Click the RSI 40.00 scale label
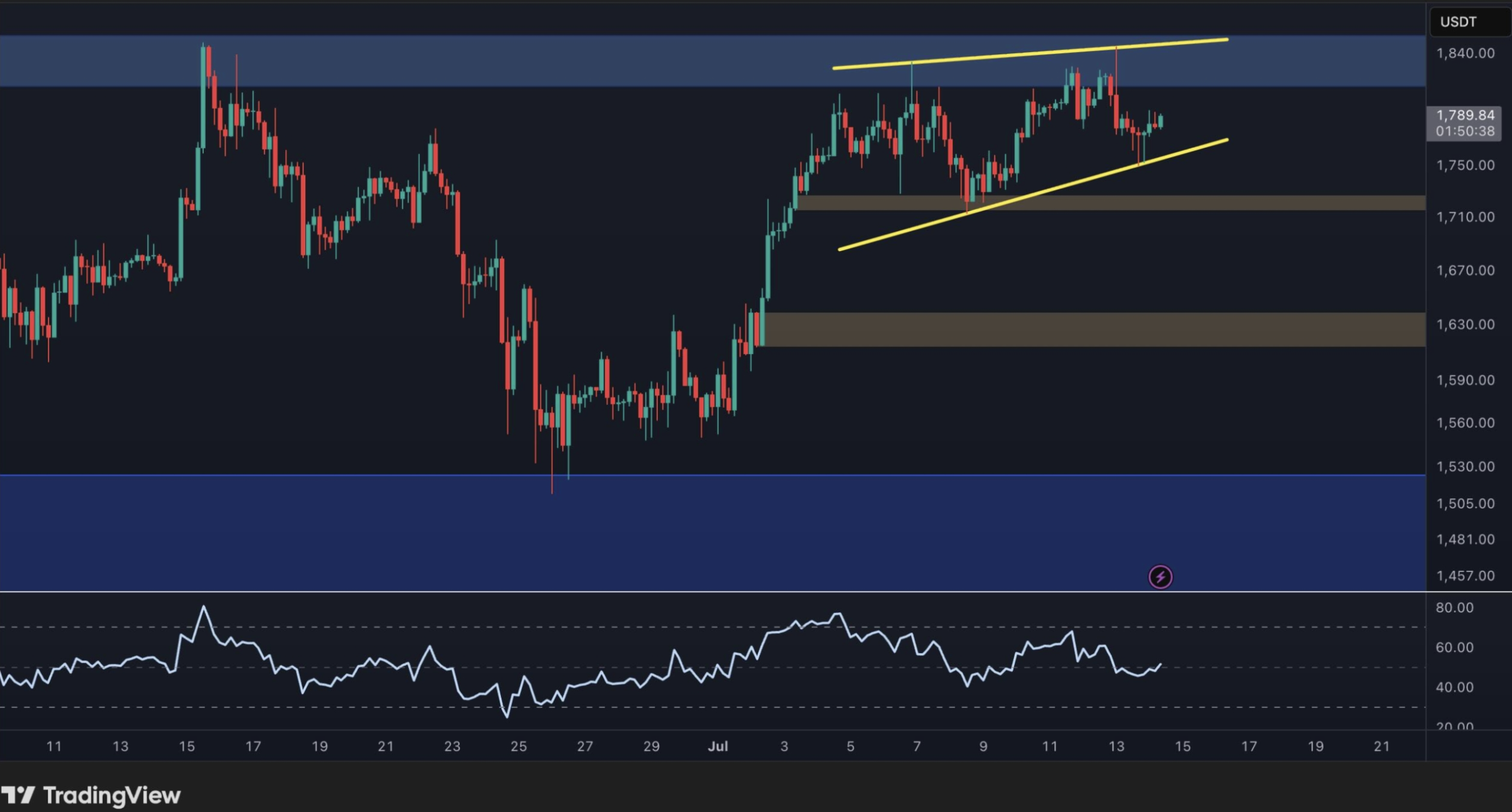 click(x=1454, y=687)
